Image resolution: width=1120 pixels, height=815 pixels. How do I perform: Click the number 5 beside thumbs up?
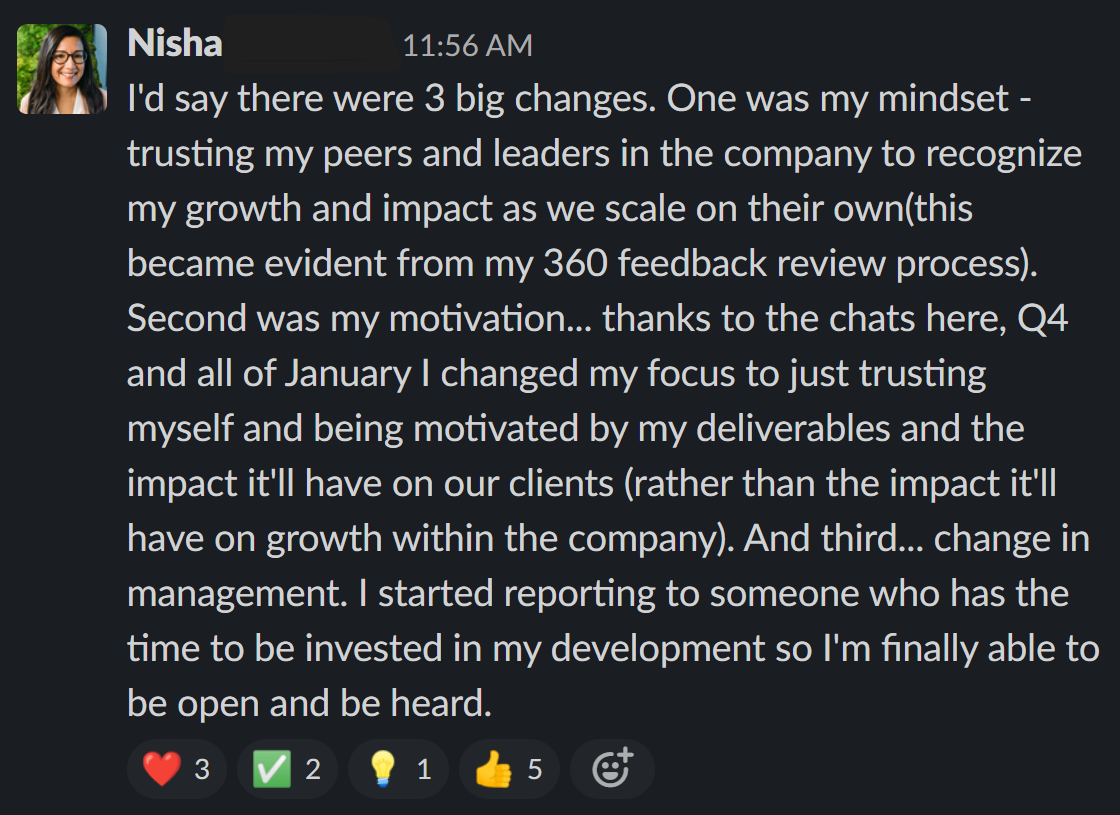click(x=535, y=770)
